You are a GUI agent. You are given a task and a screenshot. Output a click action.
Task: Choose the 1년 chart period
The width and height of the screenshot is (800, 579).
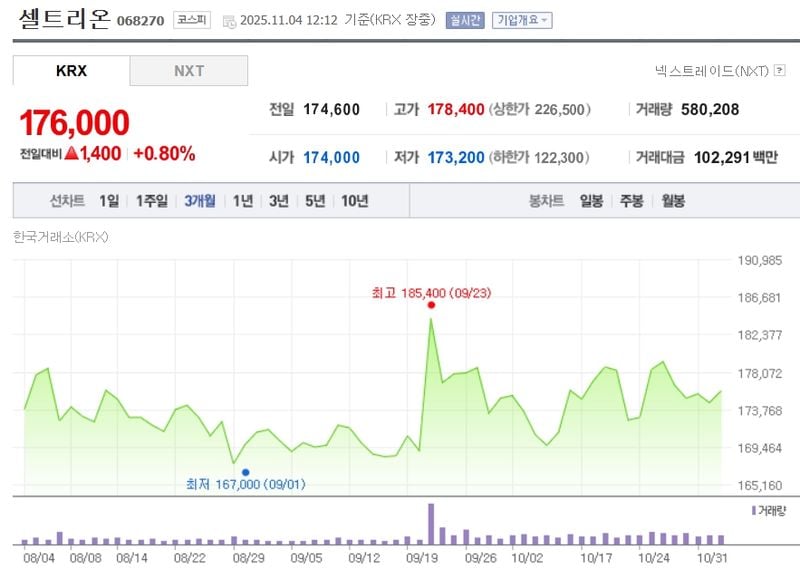[243, 201]
